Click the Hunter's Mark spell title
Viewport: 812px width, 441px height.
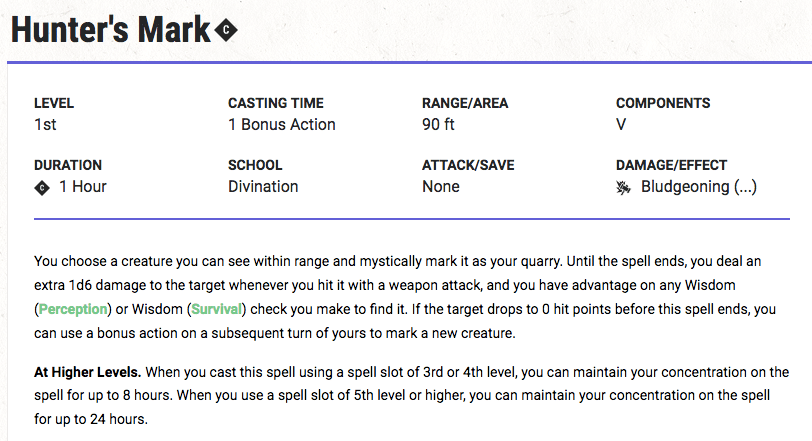tap(110, 30)
